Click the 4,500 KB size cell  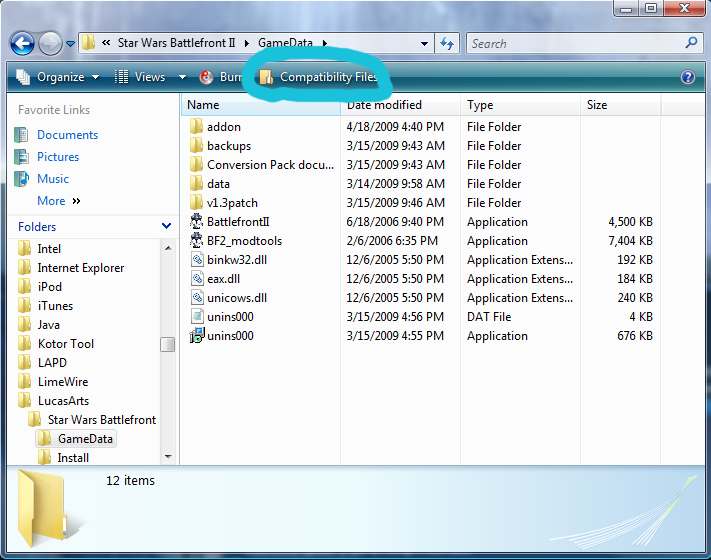(x=630, y=222)
